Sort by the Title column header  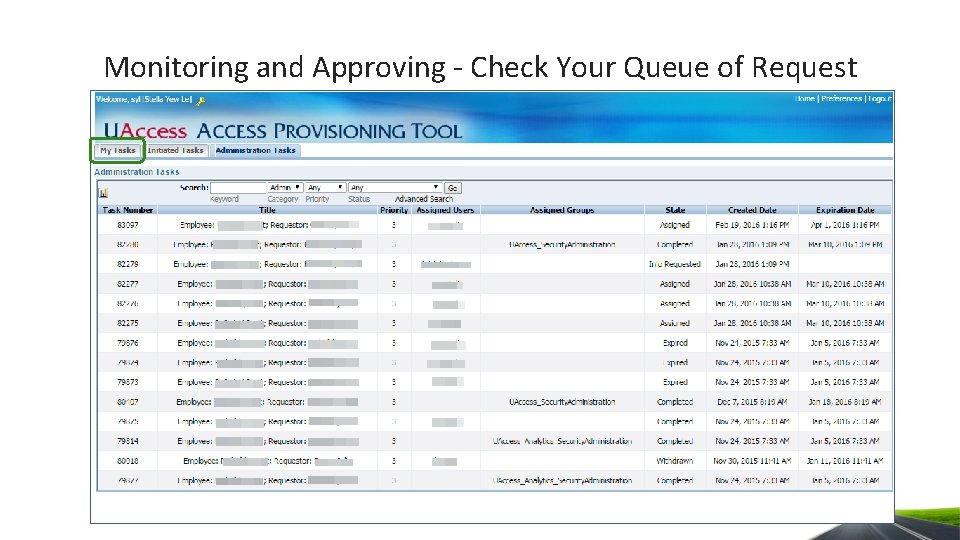[x=268, y=210]
